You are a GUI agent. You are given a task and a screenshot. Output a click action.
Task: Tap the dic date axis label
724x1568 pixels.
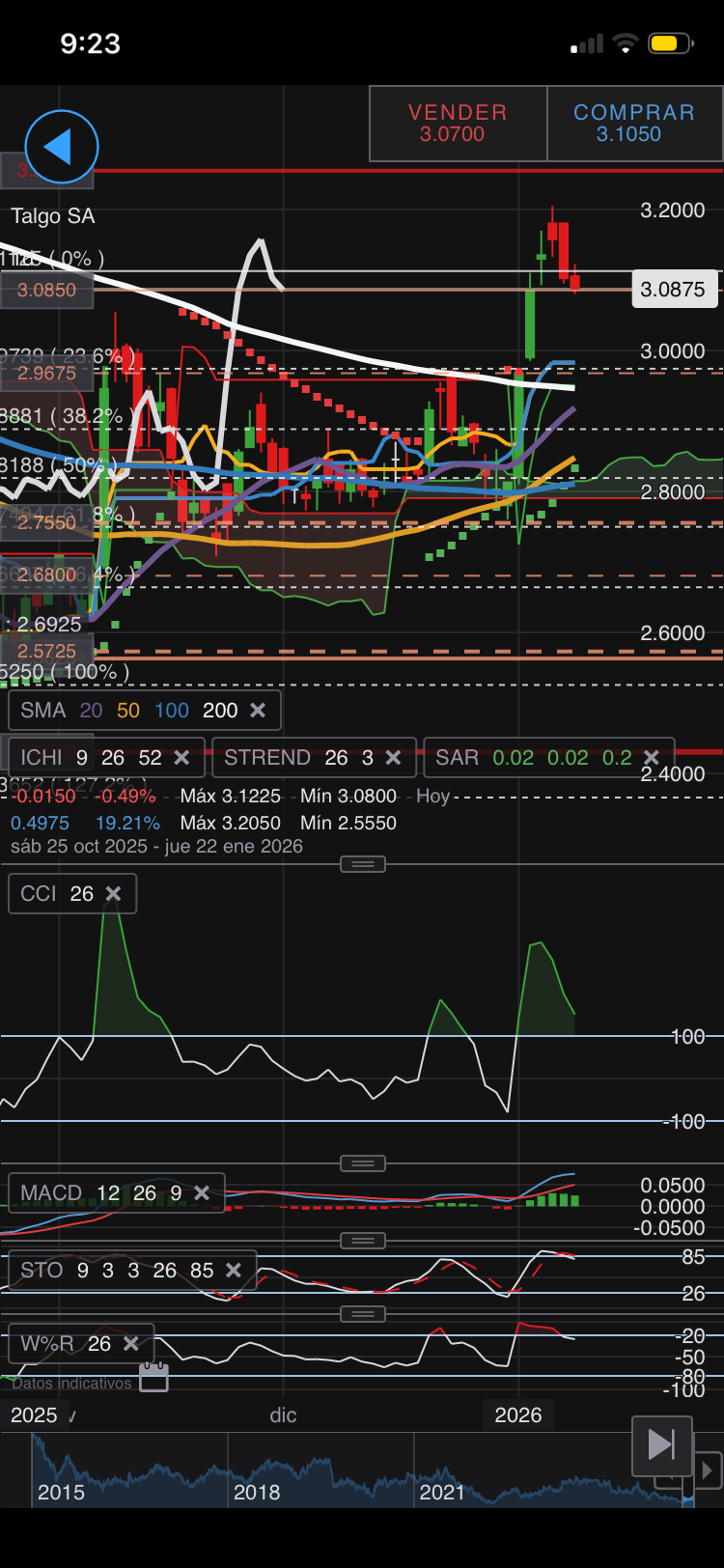coord(283,1415)
